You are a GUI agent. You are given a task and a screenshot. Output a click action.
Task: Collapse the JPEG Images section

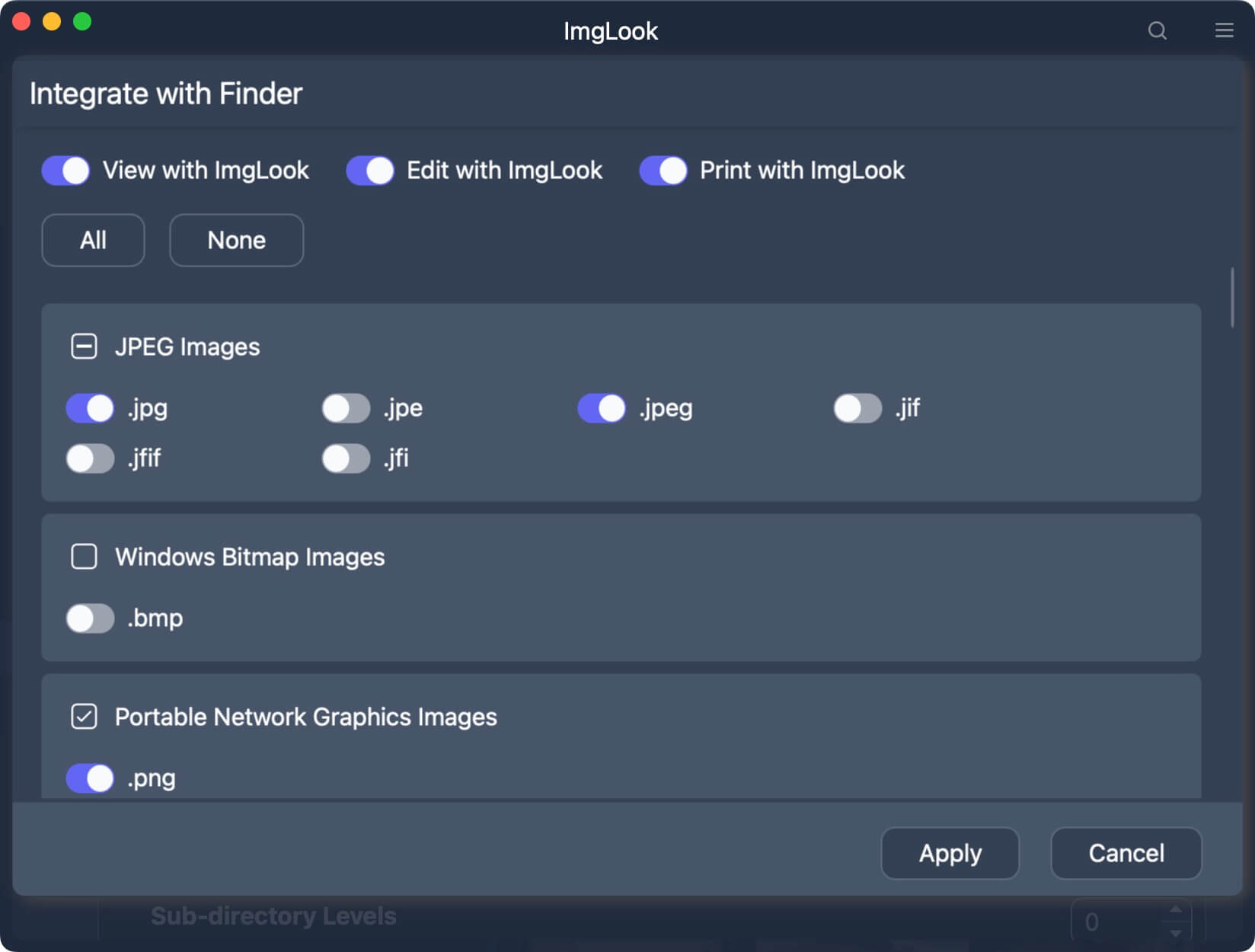tap(83, 347)
